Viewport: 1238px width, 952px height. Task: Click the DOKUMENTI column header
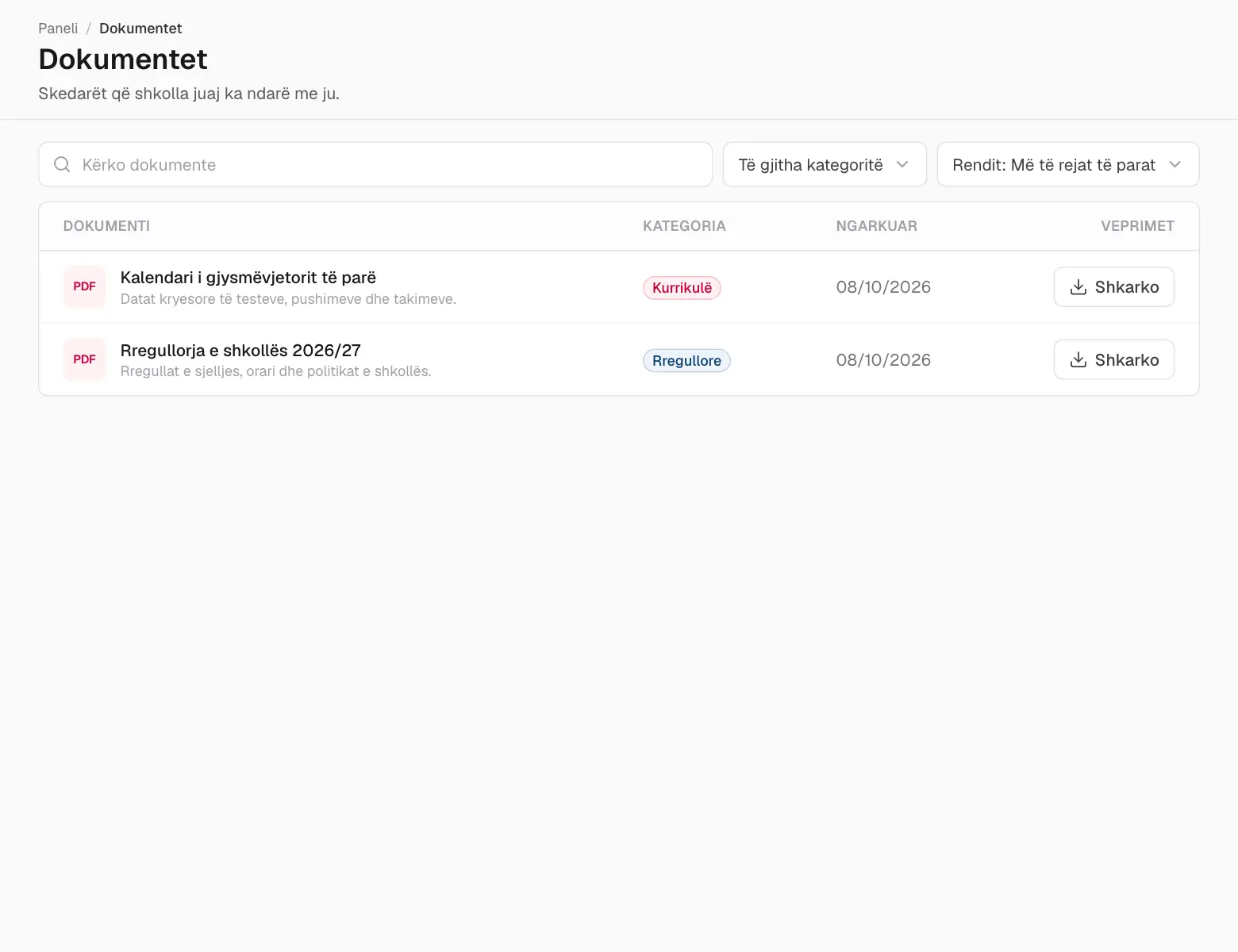[x=106, y=226]
